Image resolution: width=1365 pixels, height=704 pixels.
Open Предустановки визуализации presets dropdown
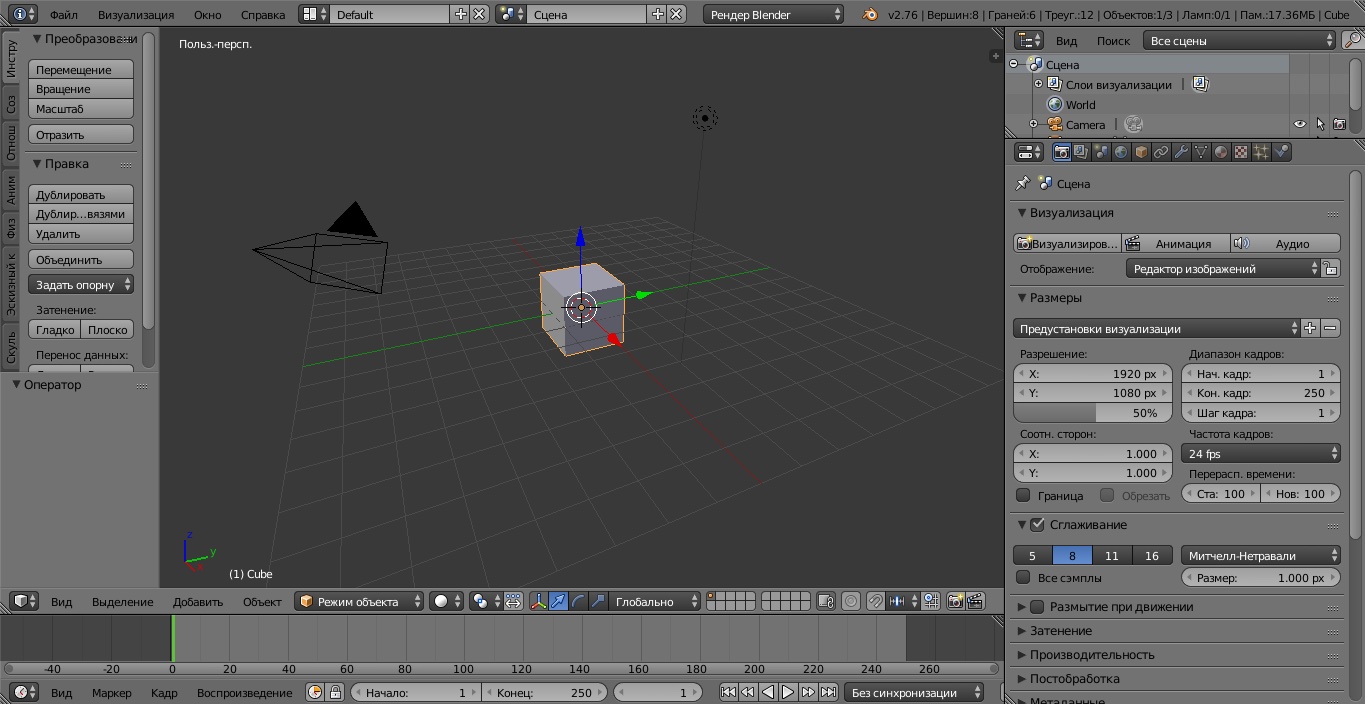(x=1157, y=328)
